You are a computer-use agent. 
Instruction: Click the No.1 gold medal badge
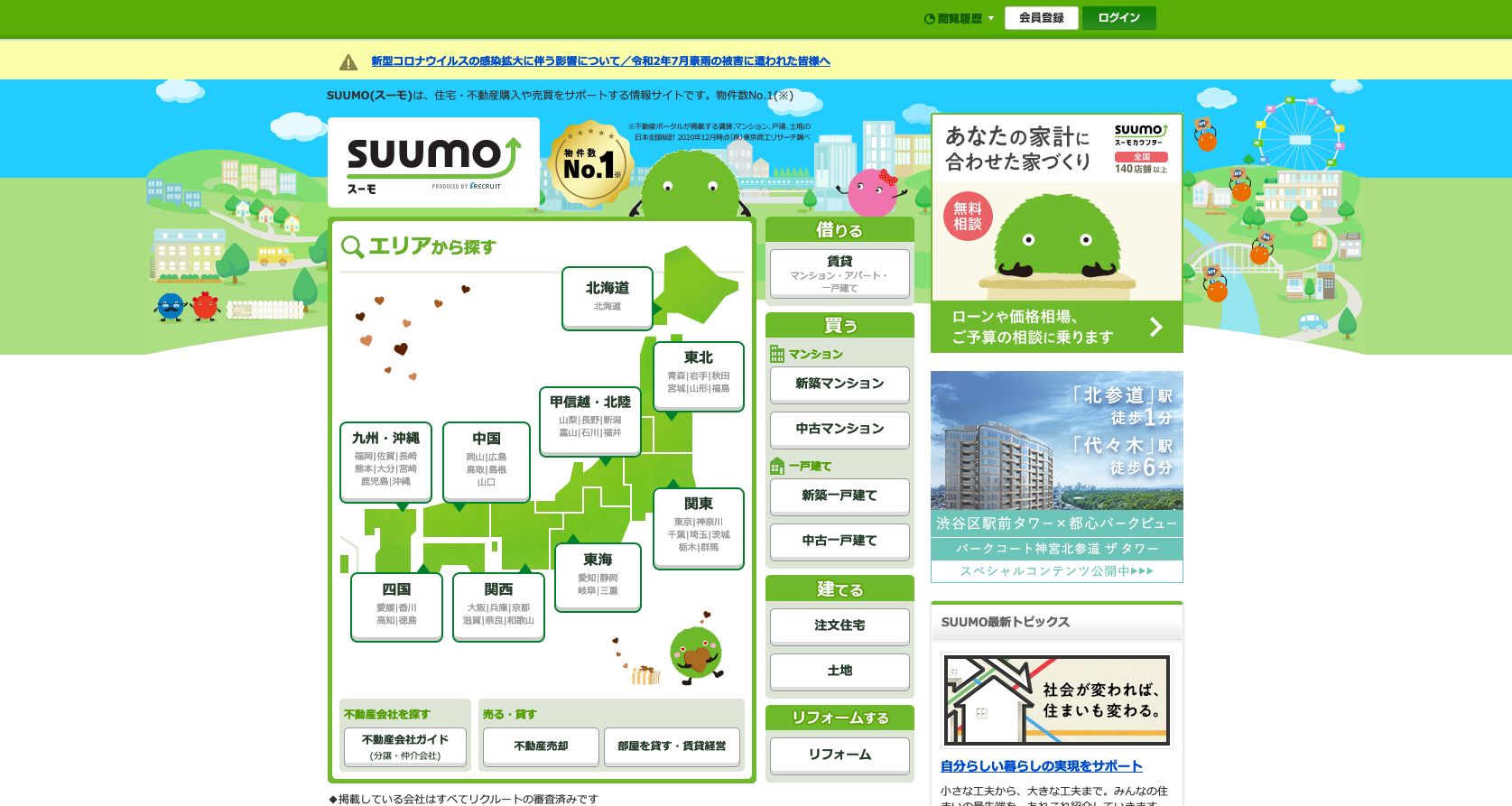click(x=590, y=165)
